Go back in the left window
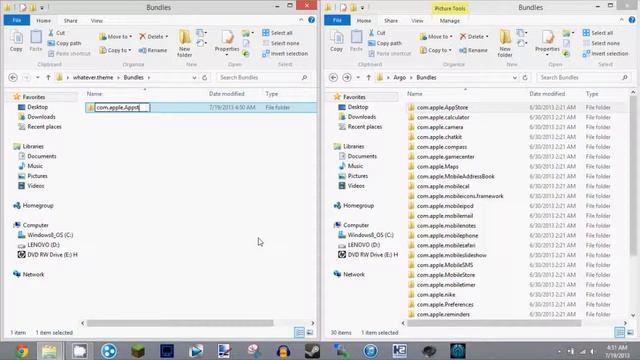The image size is (640, 360). point(13,77)
